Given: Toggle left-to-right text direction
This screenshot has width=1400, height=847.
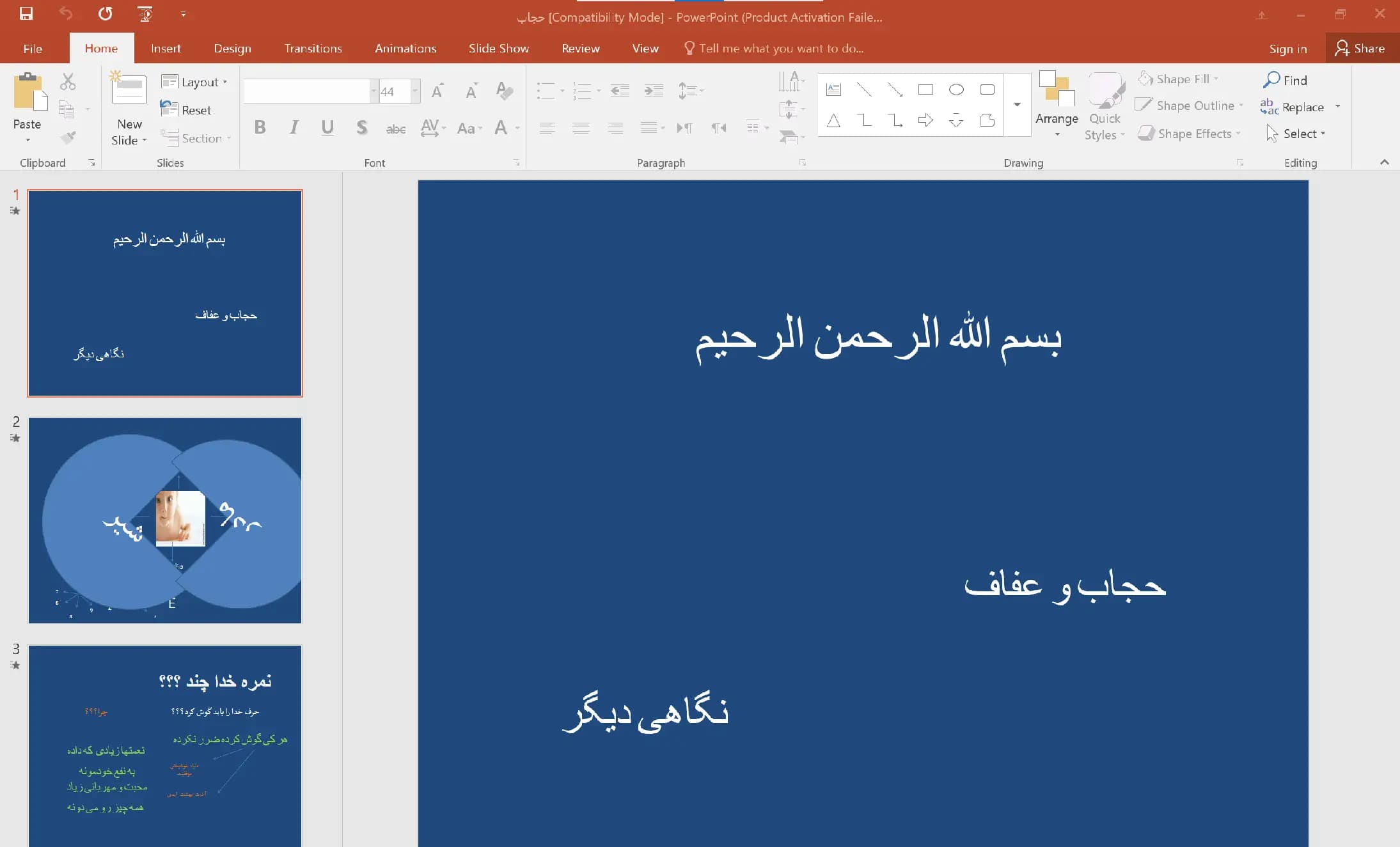Looking at the screenshot, I should (684, 128).
